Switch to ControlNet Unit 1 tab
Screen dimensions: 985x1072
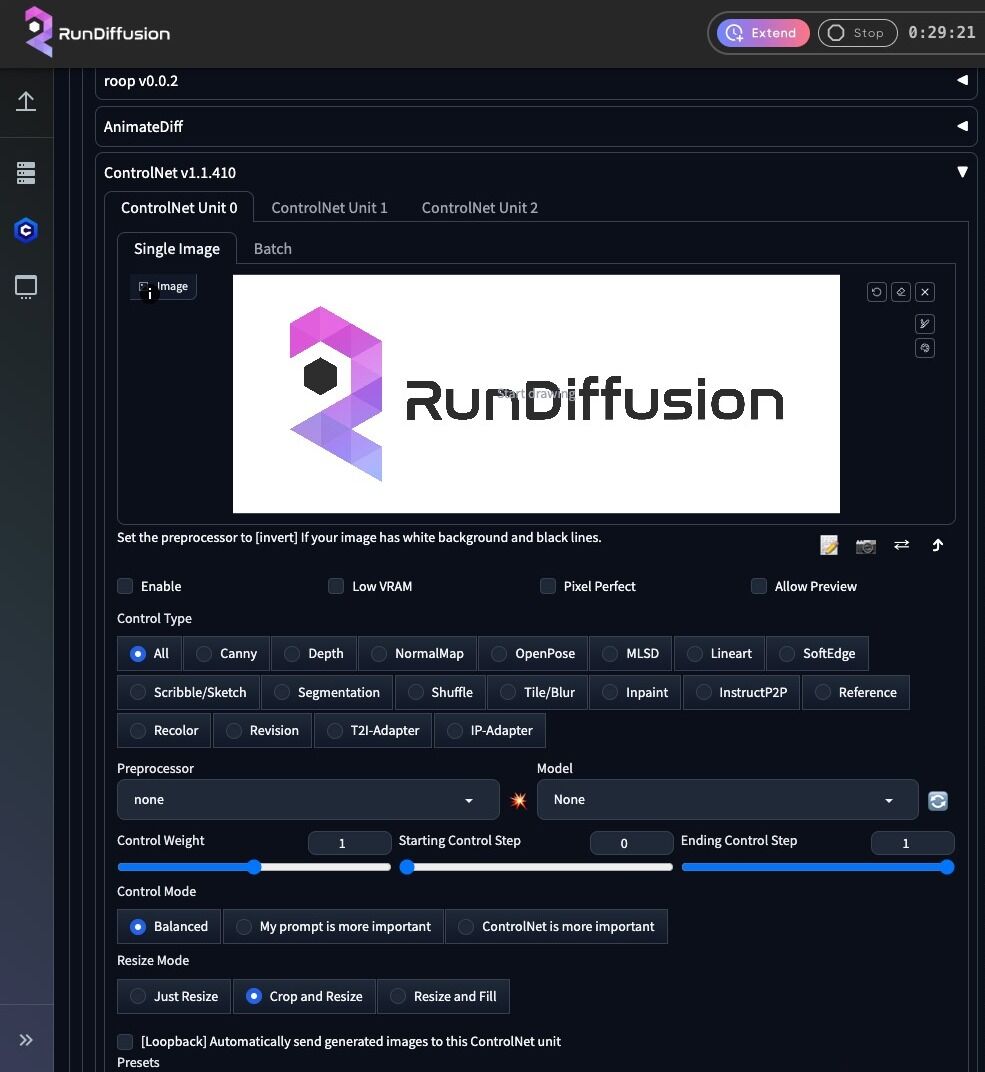[x=329, y=208]
